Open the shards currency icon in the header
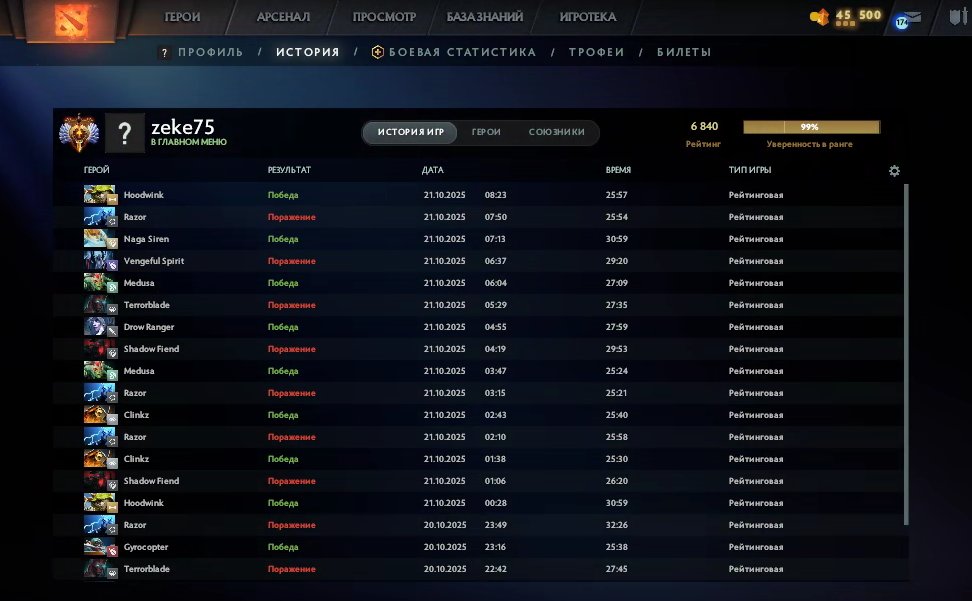 (820, 17)
